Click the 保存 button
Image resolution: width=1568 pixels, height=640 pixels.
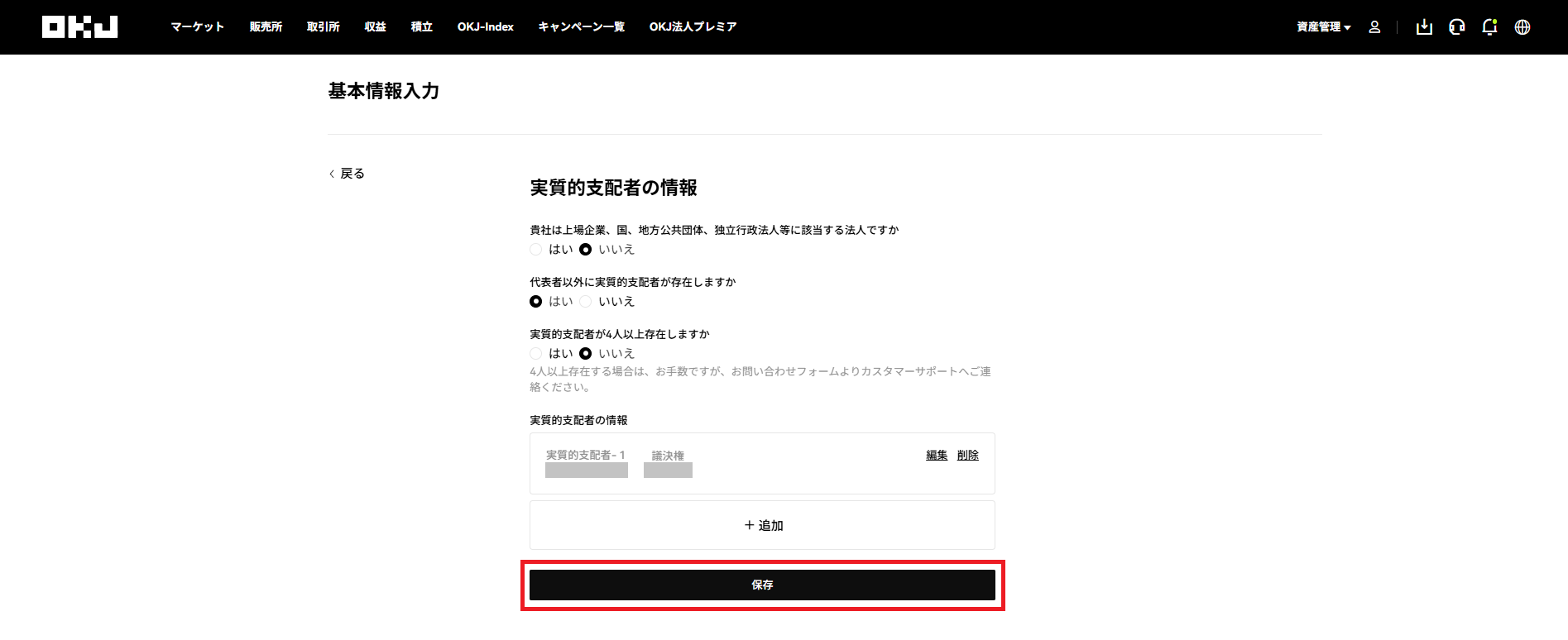(x=762, y=585)
